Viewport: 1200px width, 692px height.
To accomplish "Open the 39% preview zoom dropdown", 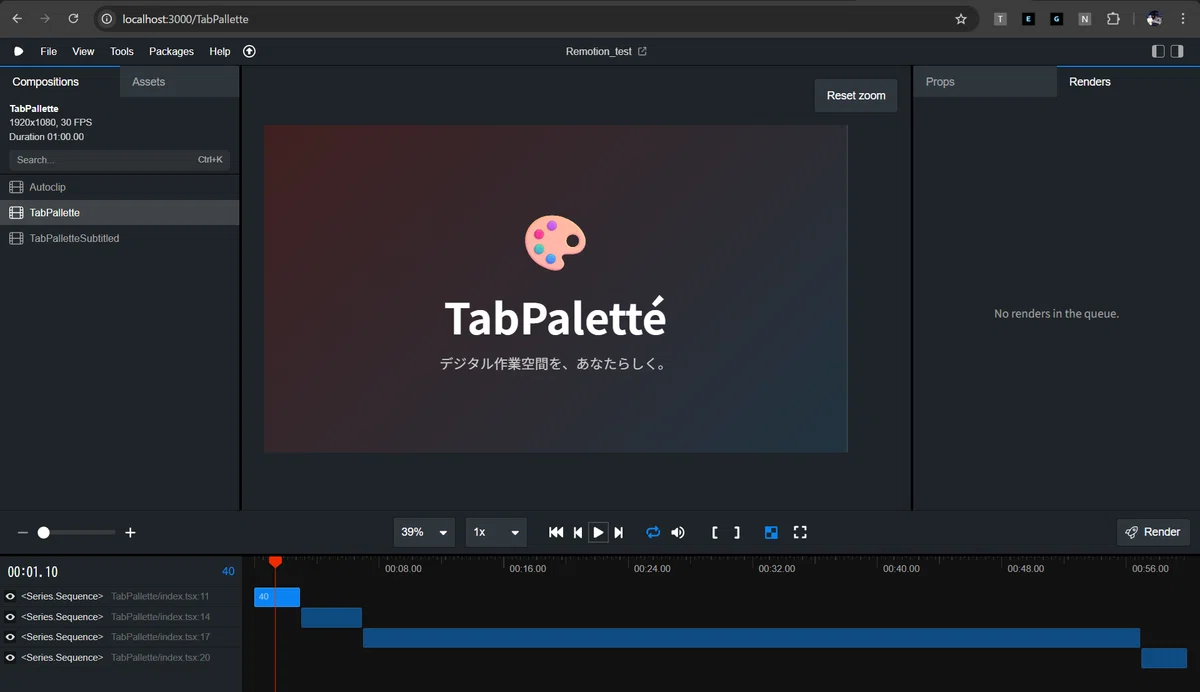I will (x=424, y=532).
